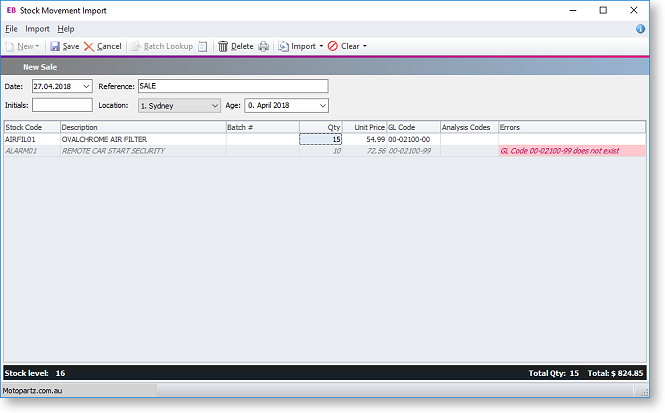Screen dimensions: 665x413
Task: Click the Clear button label
Action: 350,46
